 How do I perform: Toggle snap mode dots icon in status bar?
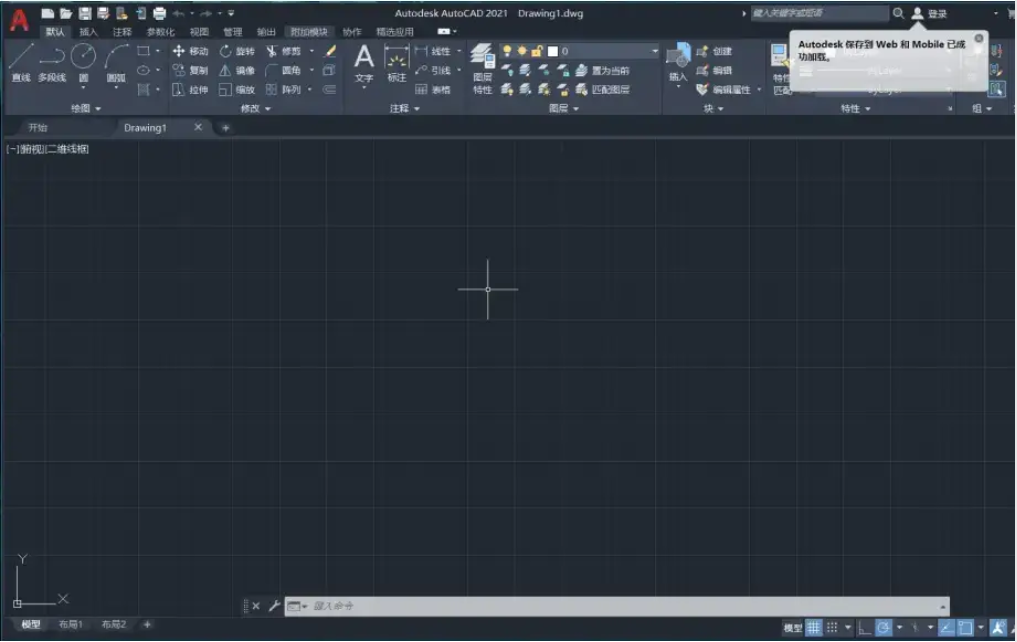tap(832, 627)
